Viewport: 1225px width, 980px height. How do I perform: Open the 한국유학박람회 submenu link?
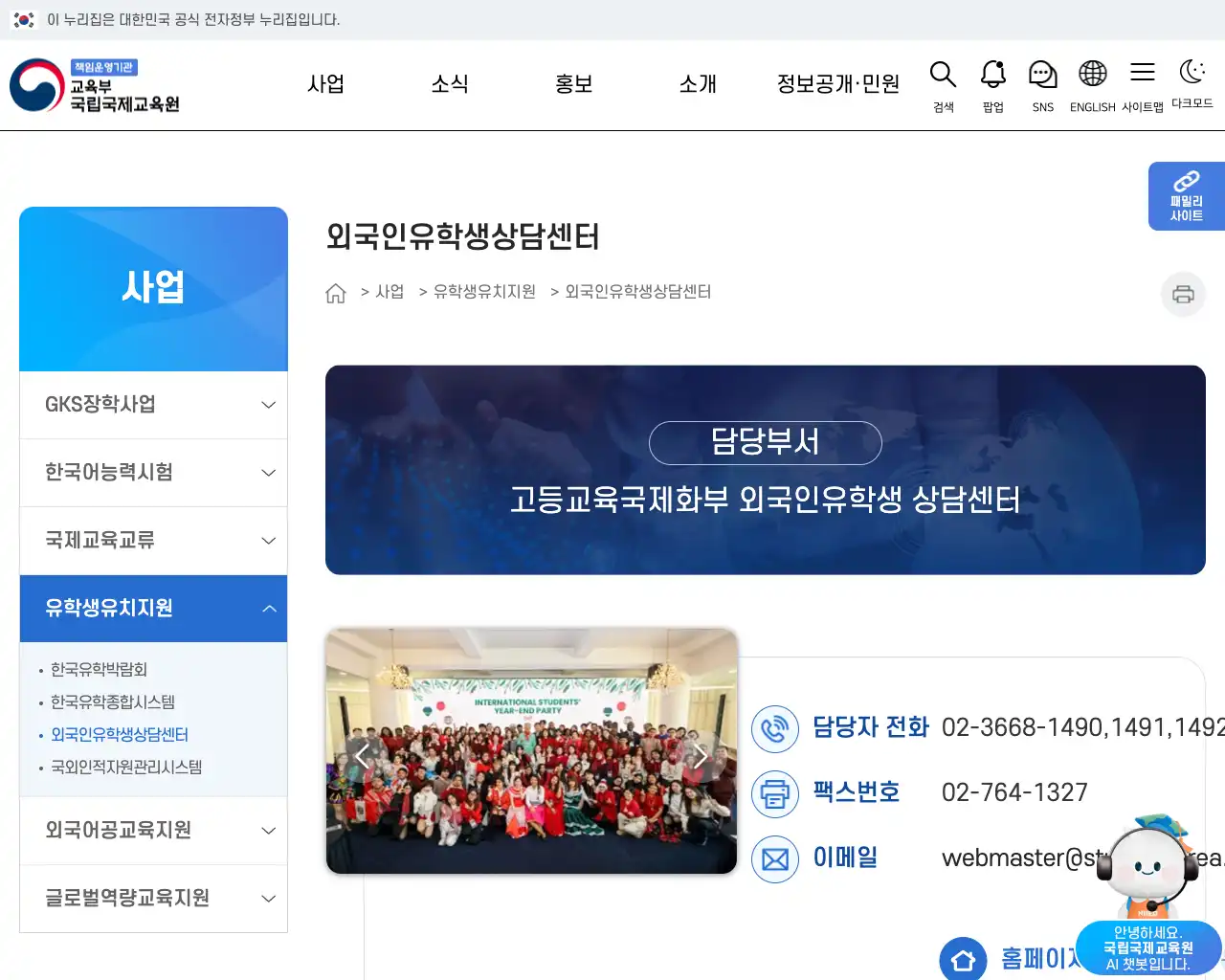point(99,669)
